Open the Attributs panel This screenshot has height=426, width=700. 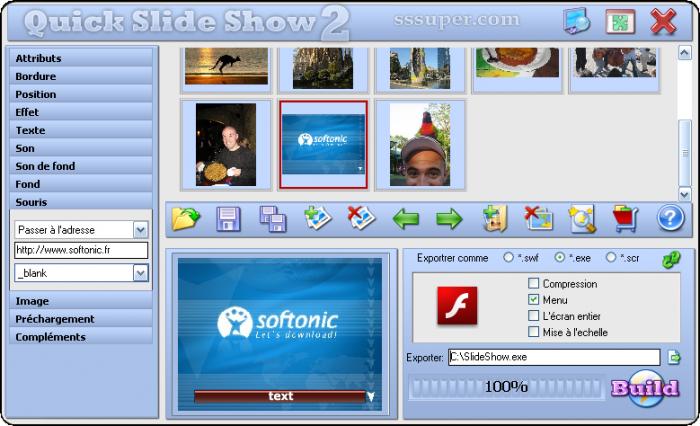[x=81, y=58]
